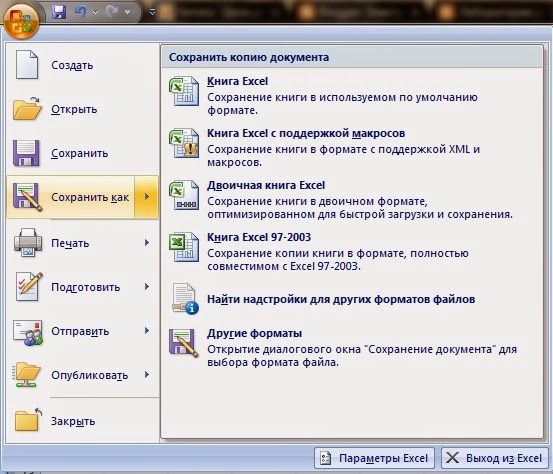553x474 pixels.
Task: Click the Выход из Excel button
Action: (x=495, y=458)
